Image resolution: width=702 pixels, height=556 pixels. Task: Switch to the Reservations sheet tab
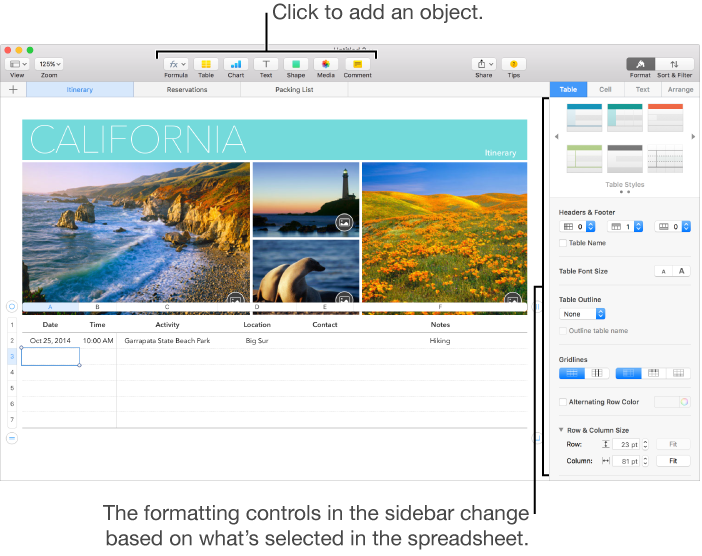coord(187,90)
